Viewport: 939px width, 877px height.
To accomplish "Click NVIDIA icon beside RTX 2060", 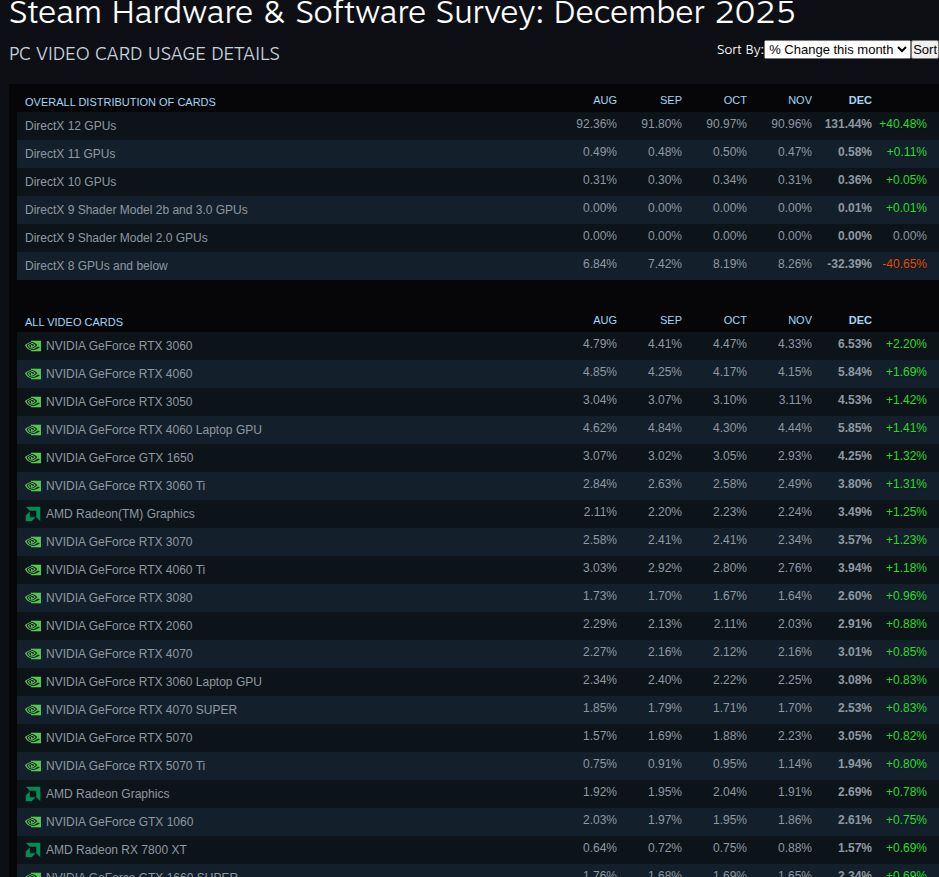I will pyautogui.click(x=33, y=626).
